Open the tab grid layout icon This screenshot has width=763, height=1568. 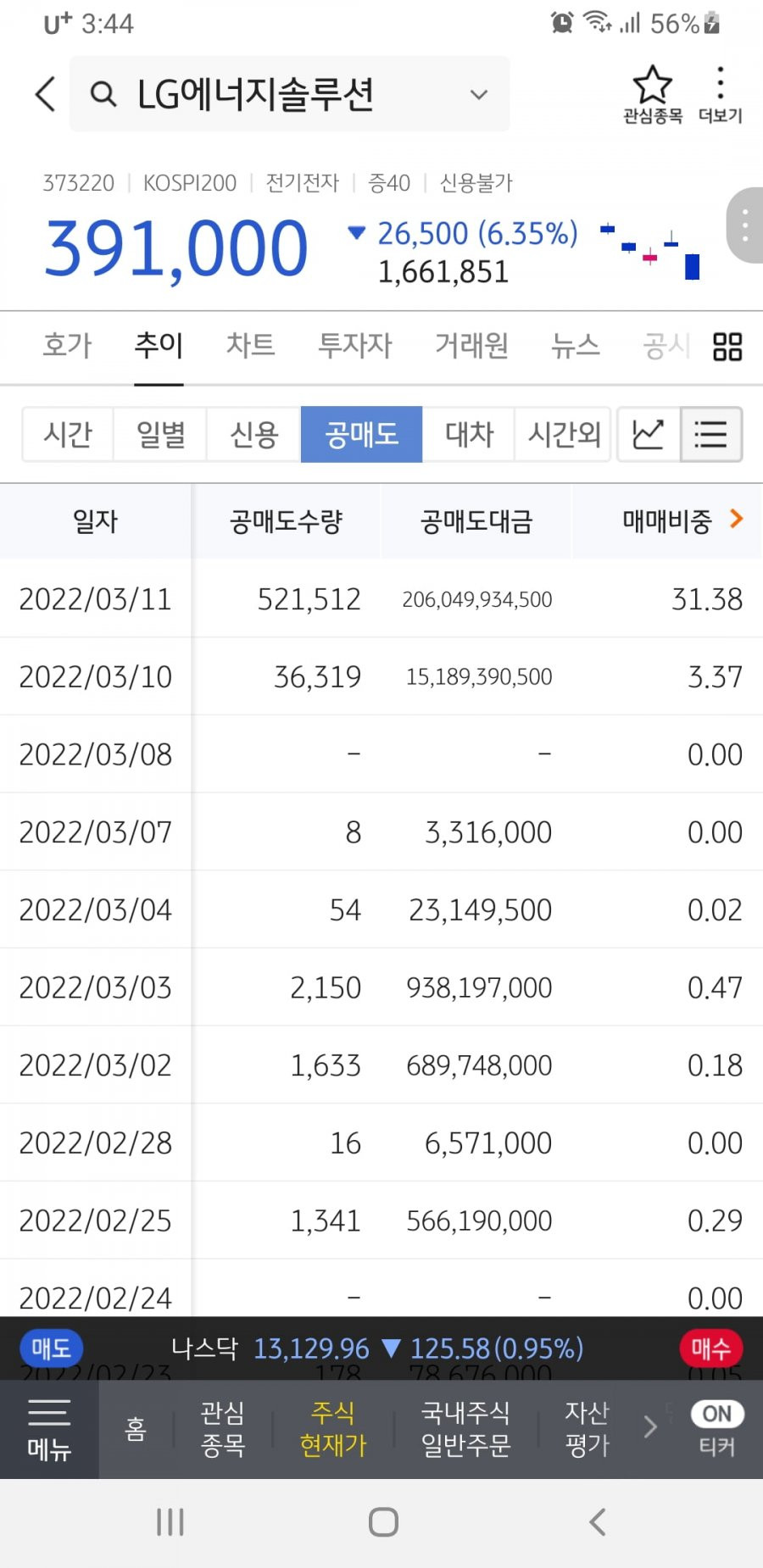[x=727, y=346]
